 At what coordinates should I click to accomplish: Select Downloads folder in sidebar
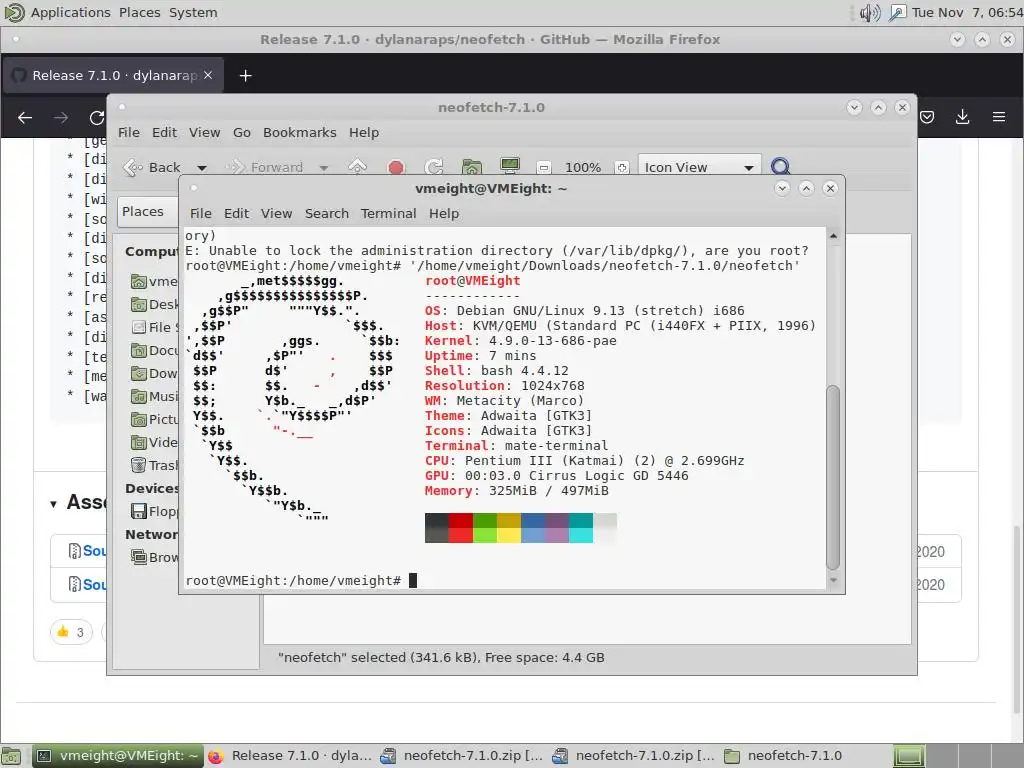(155, 374)
